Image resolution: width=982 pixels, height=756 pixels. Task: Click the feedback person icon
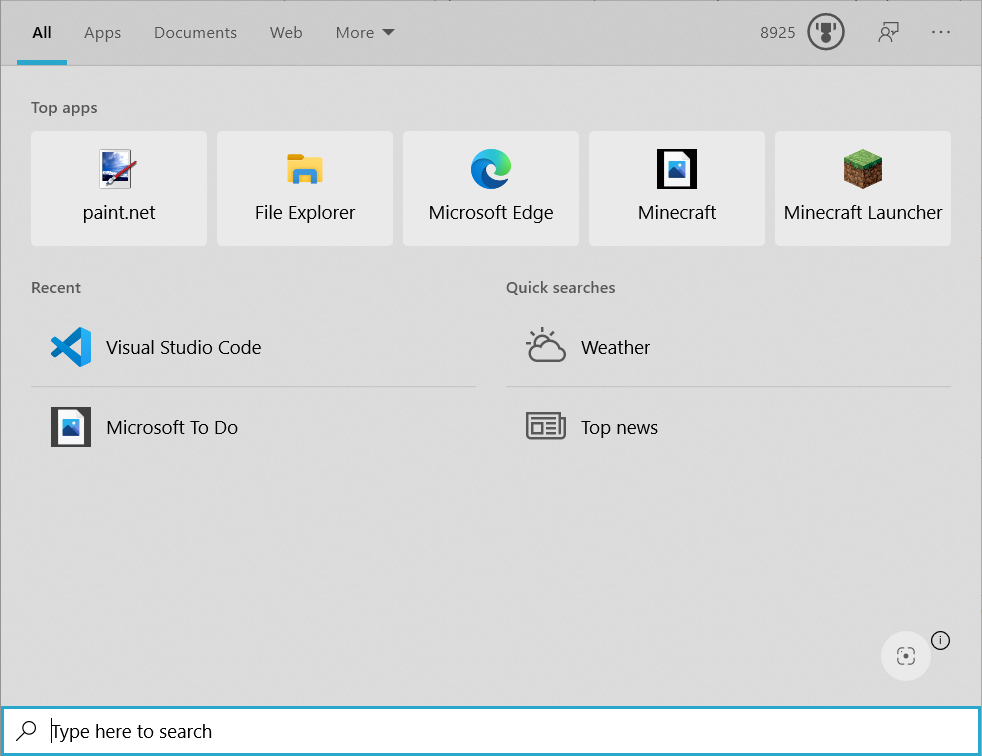(888, 32)
